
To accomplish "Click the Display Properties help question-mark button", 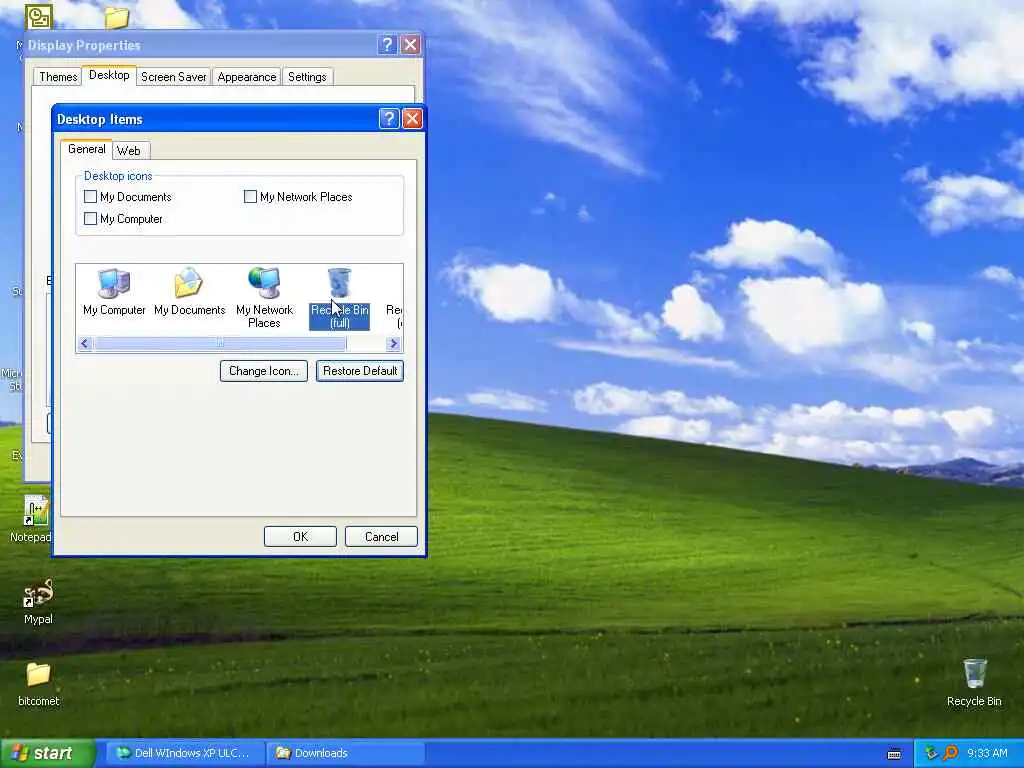I will pyautogui.click(x=387, y=44).
